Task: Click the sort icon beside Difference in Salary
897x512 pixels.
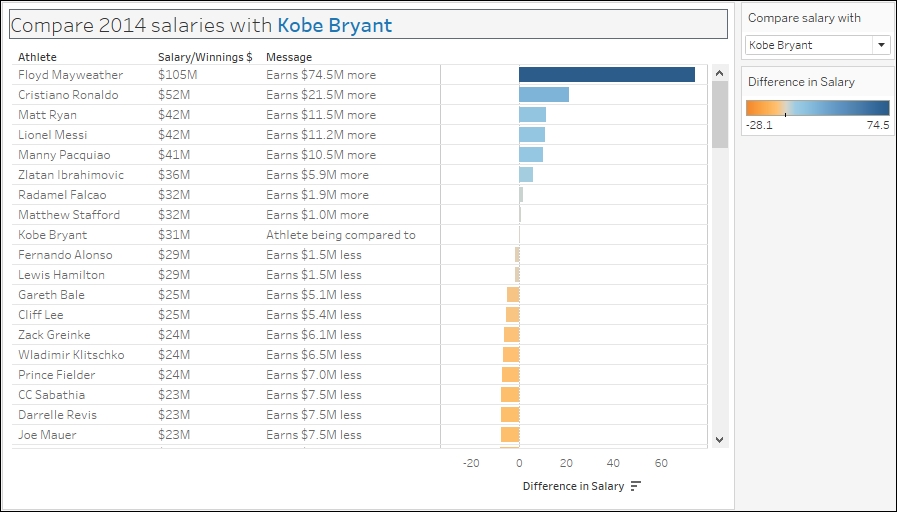Action: pyautogui.click(x=636, y=486)
